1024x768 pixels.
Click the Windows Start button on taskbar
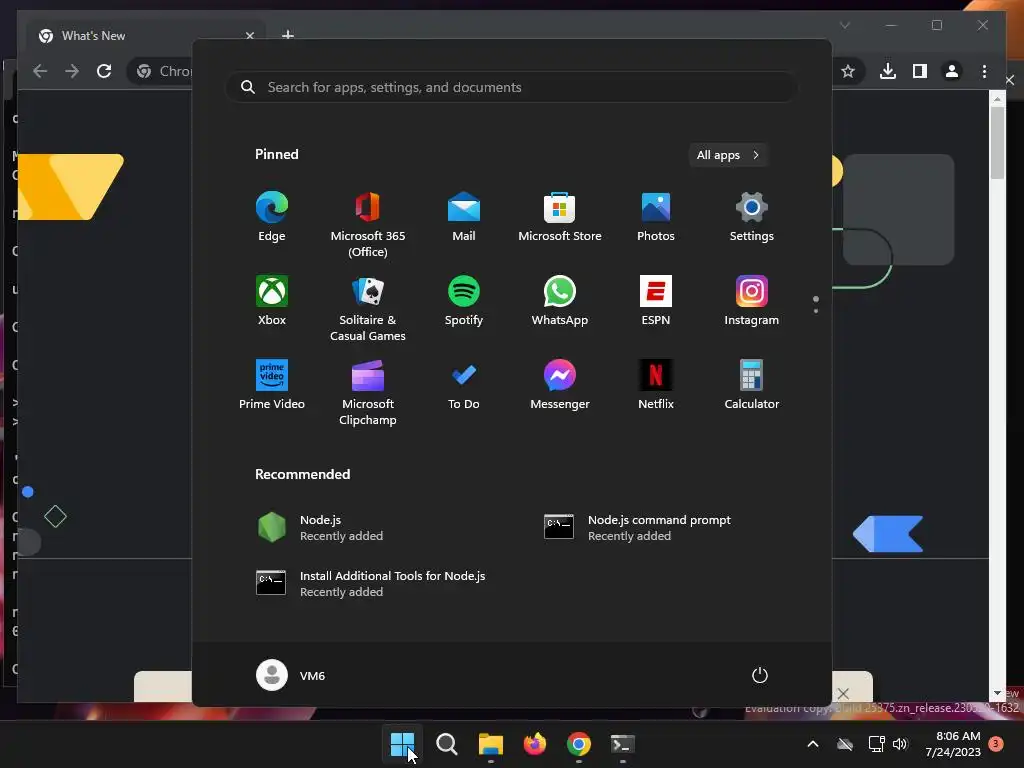(402, 744)
